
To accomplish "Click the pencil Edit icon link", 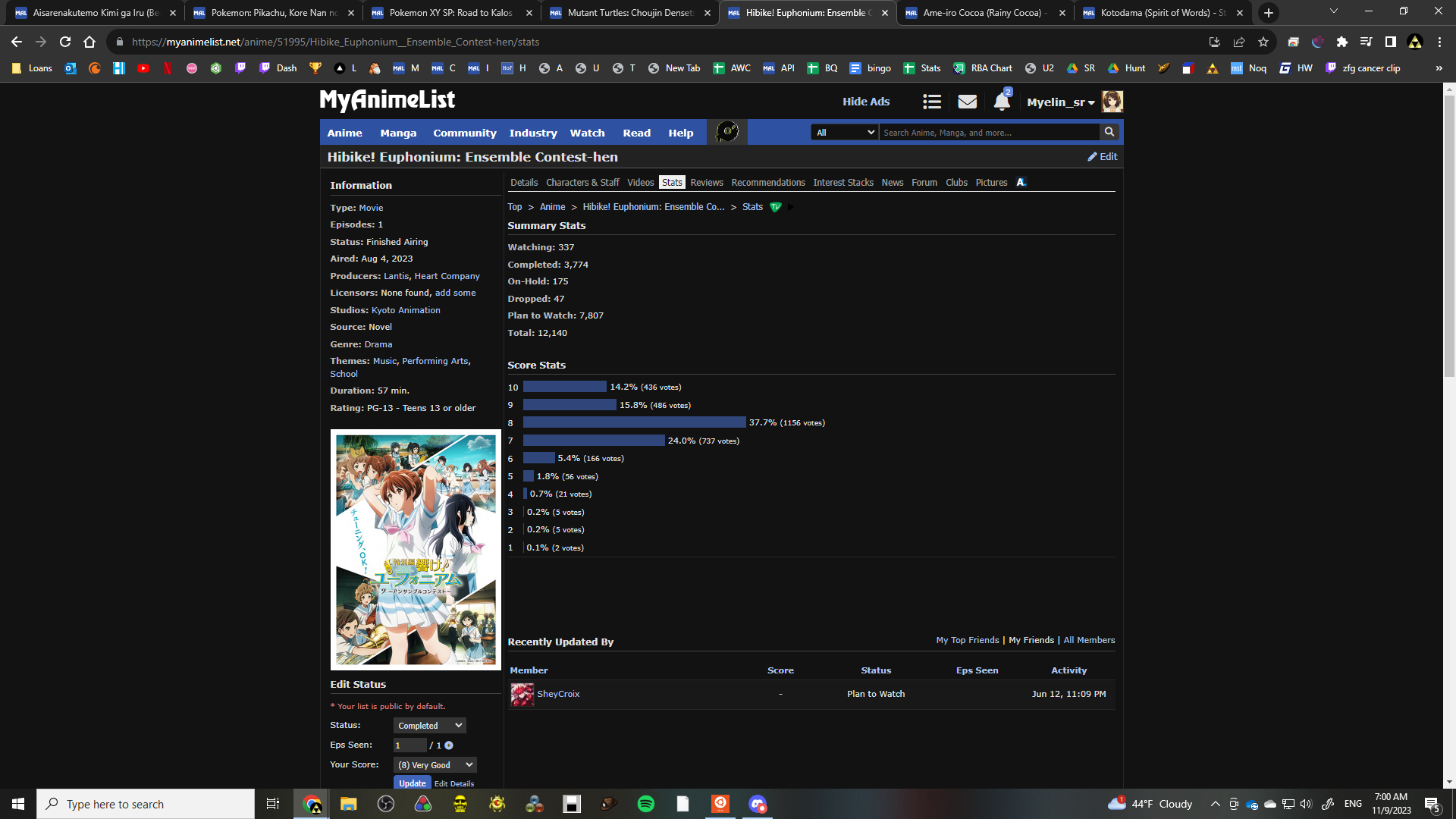I will click(x=1102, y=156).
